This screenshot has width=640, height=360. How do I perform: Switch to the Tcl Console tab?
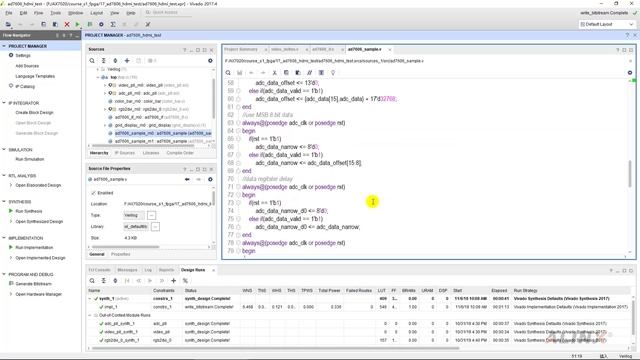(100, 270)
